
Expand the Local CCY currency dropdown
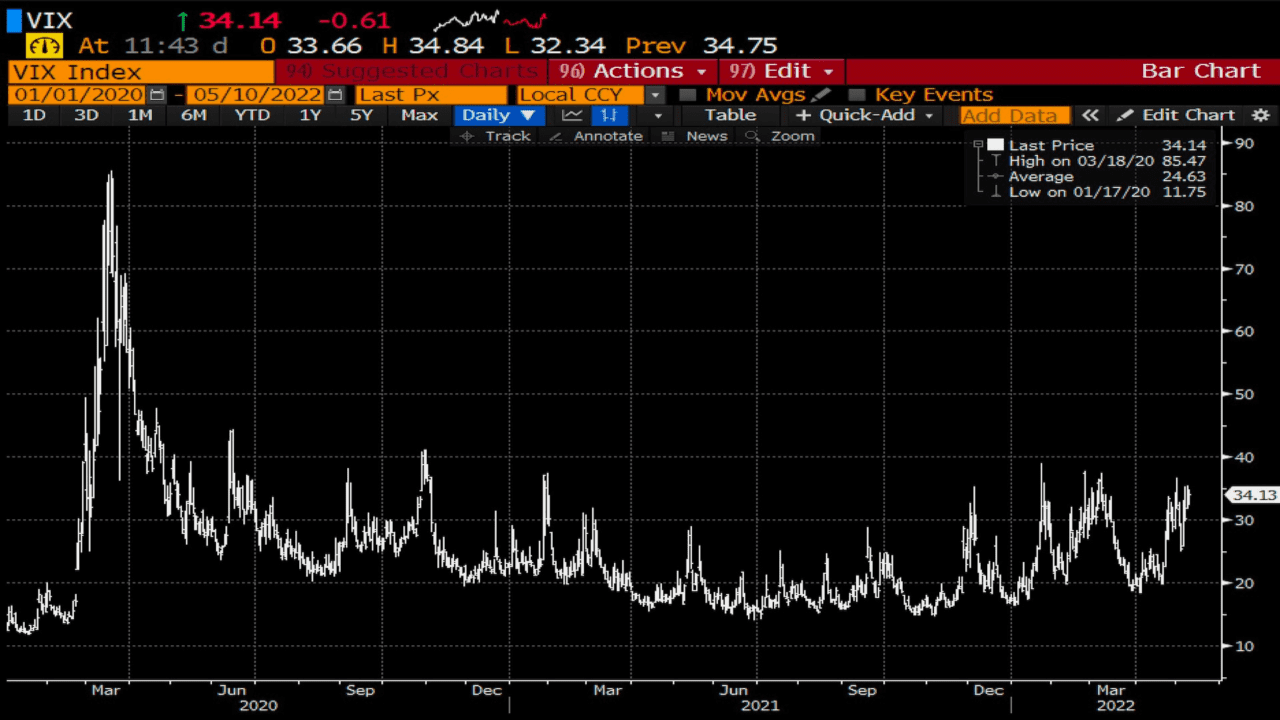(x=655, y=95)
